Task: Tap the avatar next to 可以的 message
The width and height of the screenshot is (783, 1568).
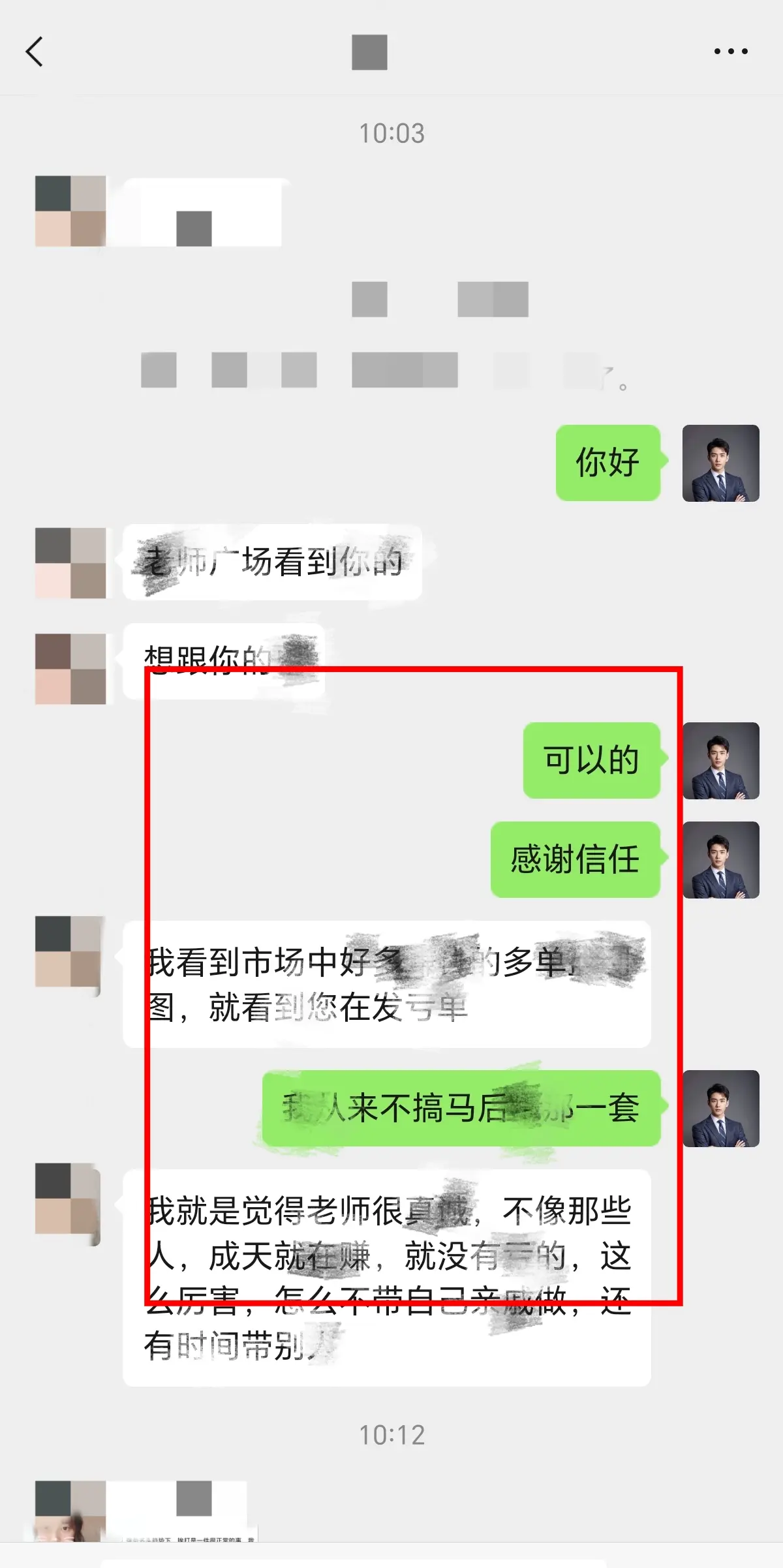Action: pyautogui.click(x=720, y=761)
